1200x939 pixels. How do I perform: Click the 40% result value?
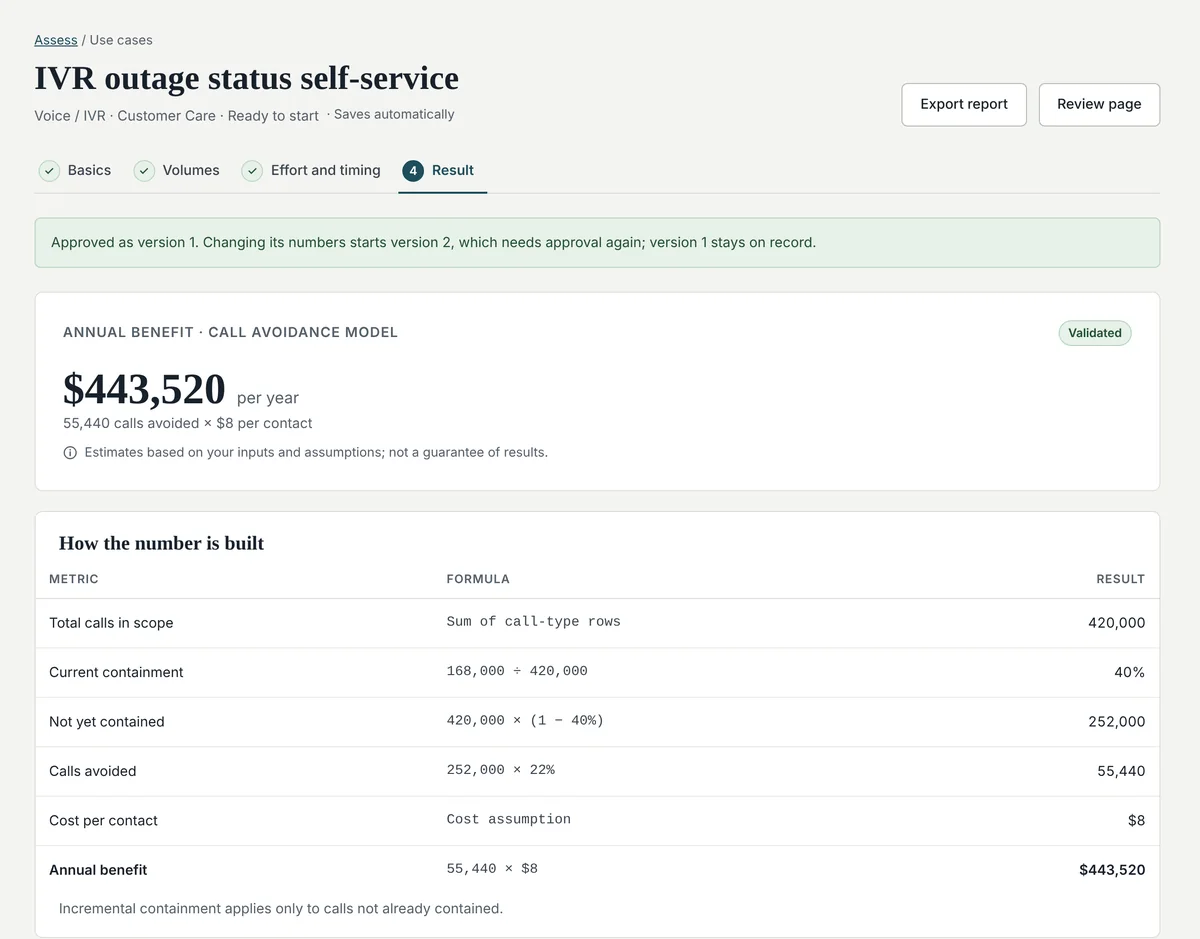[1130, 672]
